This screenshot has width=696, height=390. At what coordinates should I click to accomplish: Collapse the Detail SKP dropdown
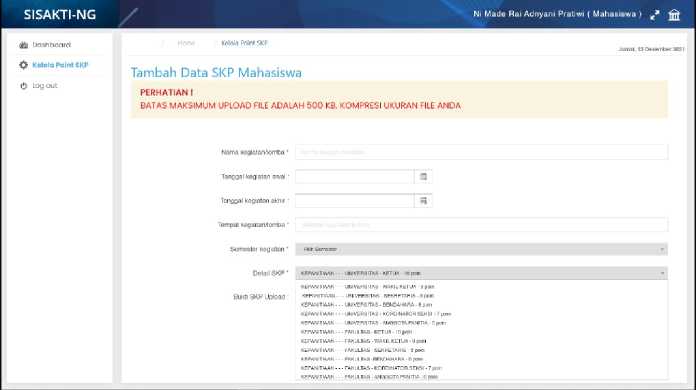tap(482, 273)
